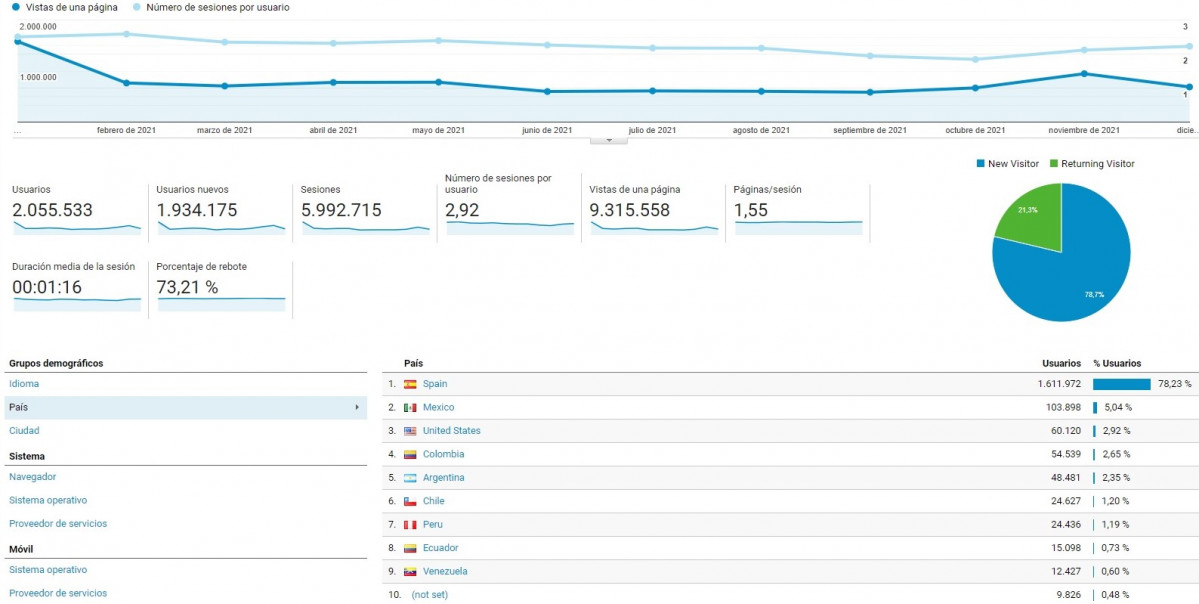Select the Vistas de una página metric card
Image resolution: width=1199 pixels, height=604 pixels.
(x=655, y=213)
